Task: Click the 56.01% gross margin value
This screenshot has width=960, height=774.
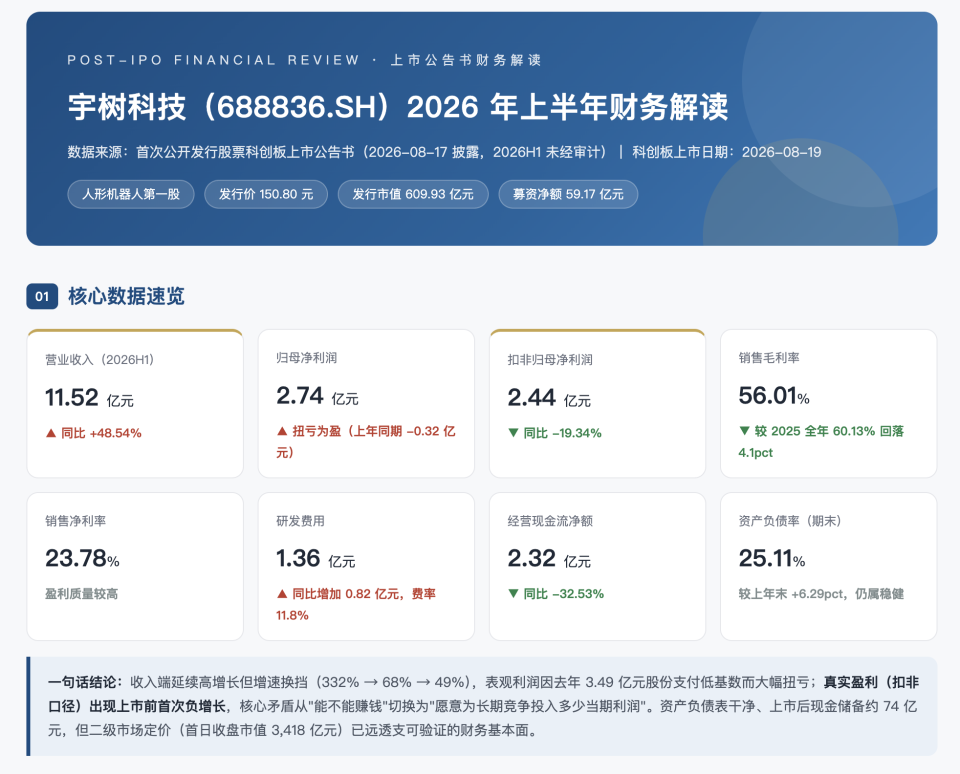Action: (774, 396)
